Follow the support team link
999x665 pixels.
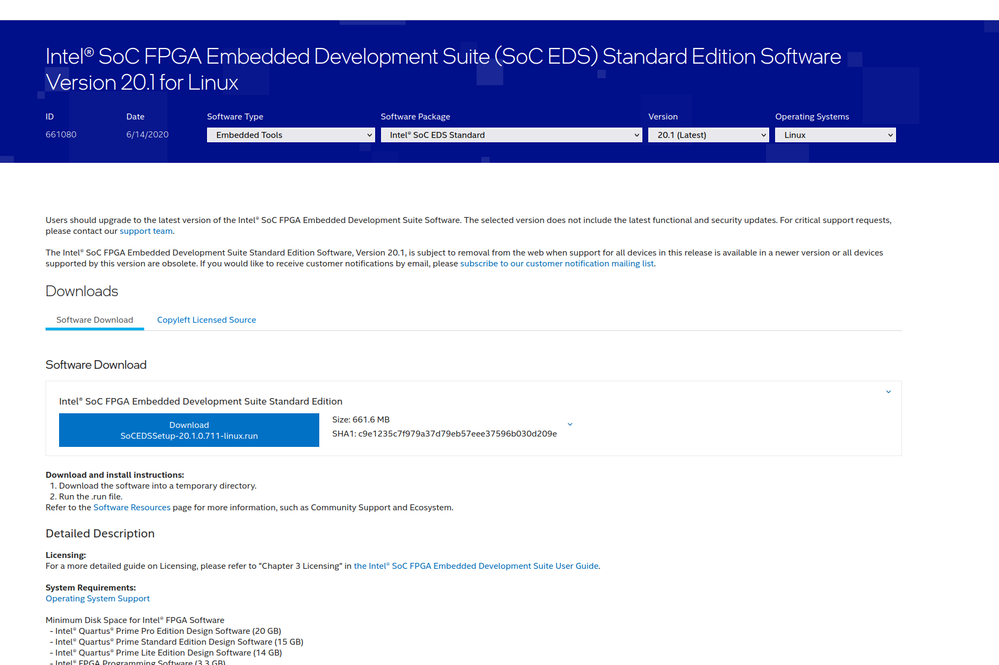click(x=146, y=231)
